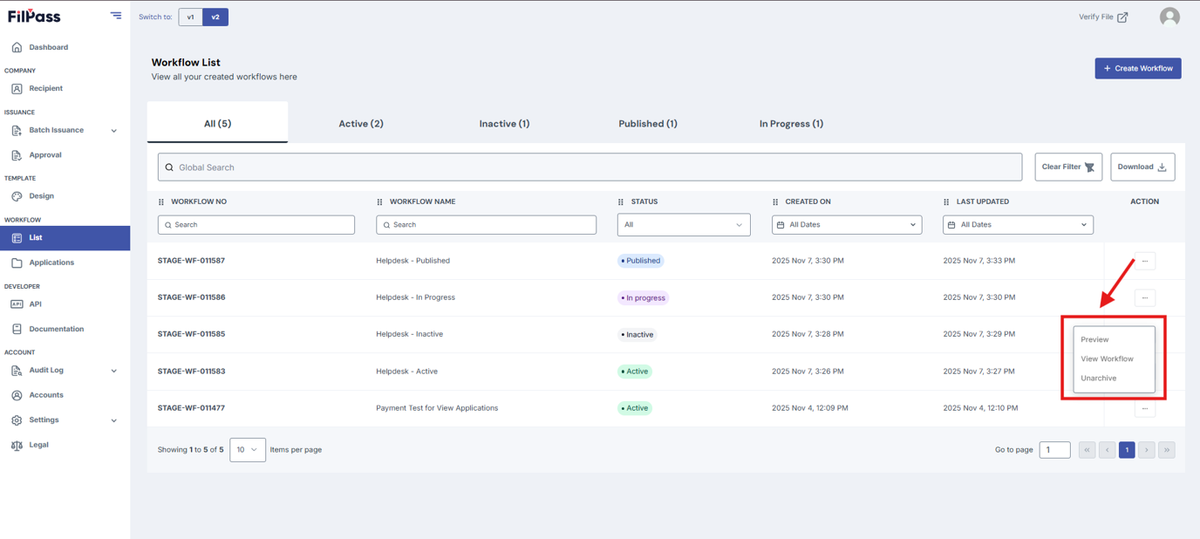Open Last Updated date filter dropdown
Screen dimensions: 1200x539
click(1018, 225)
